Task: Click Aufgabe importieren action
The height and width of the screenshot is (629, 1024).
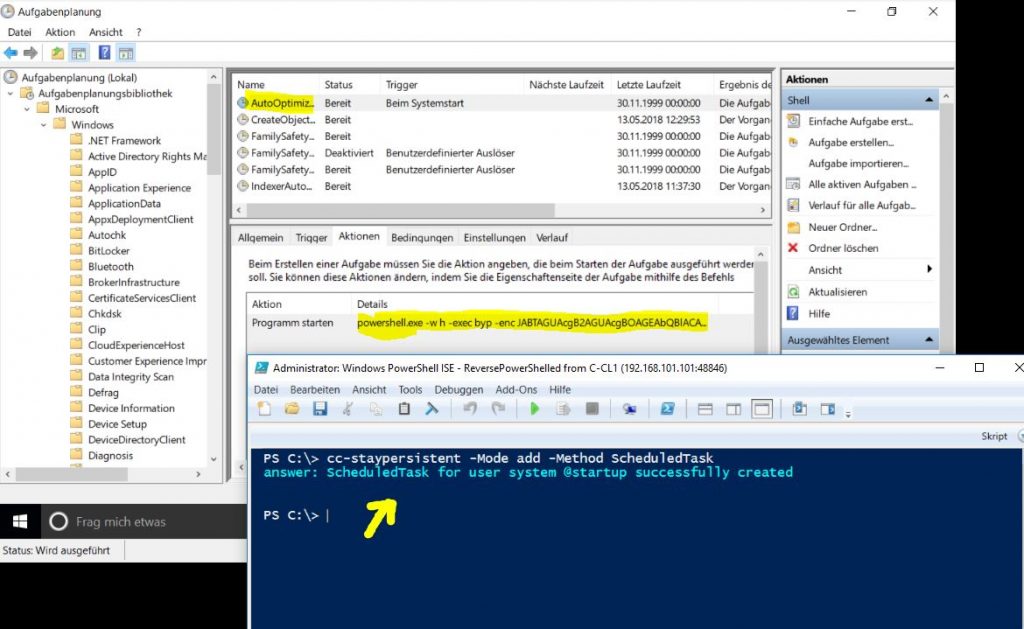Action: (858, 163)
